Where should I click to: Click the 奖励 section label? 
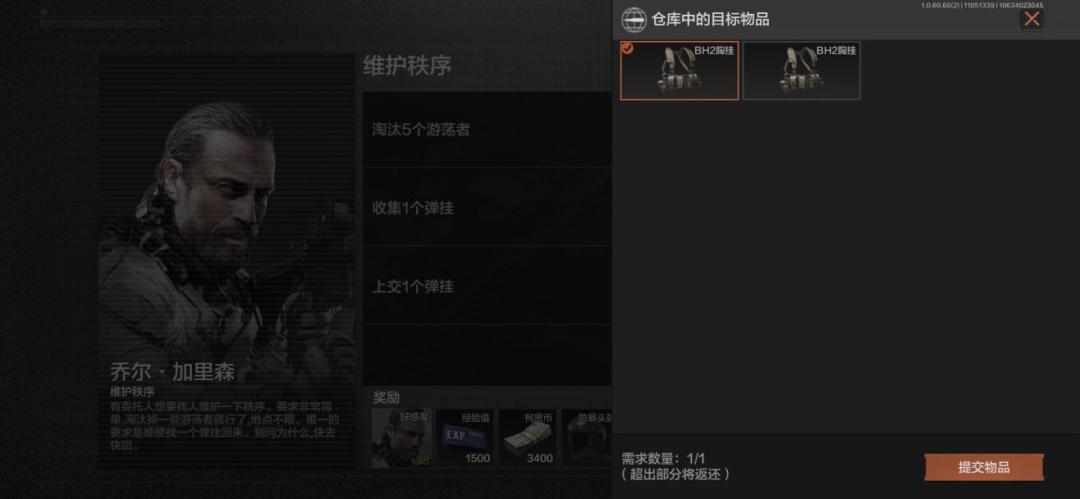click(x=386, y=398)
